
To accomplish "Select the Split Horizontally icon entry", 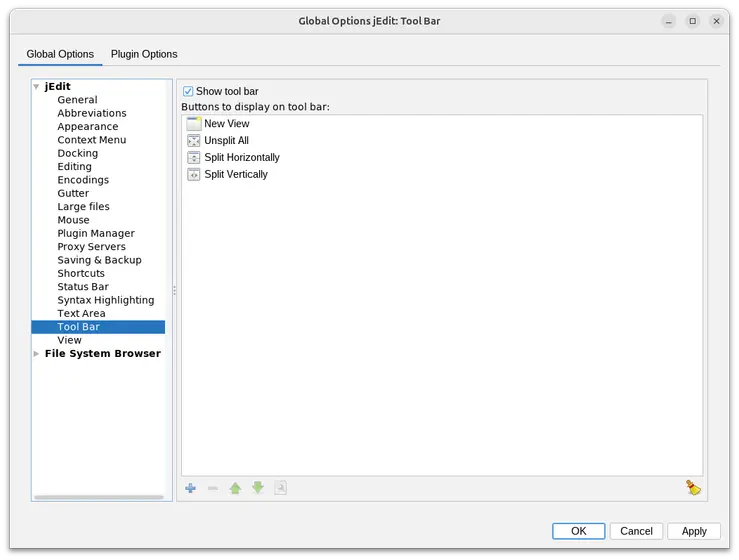I will click(x=194, y=158).
